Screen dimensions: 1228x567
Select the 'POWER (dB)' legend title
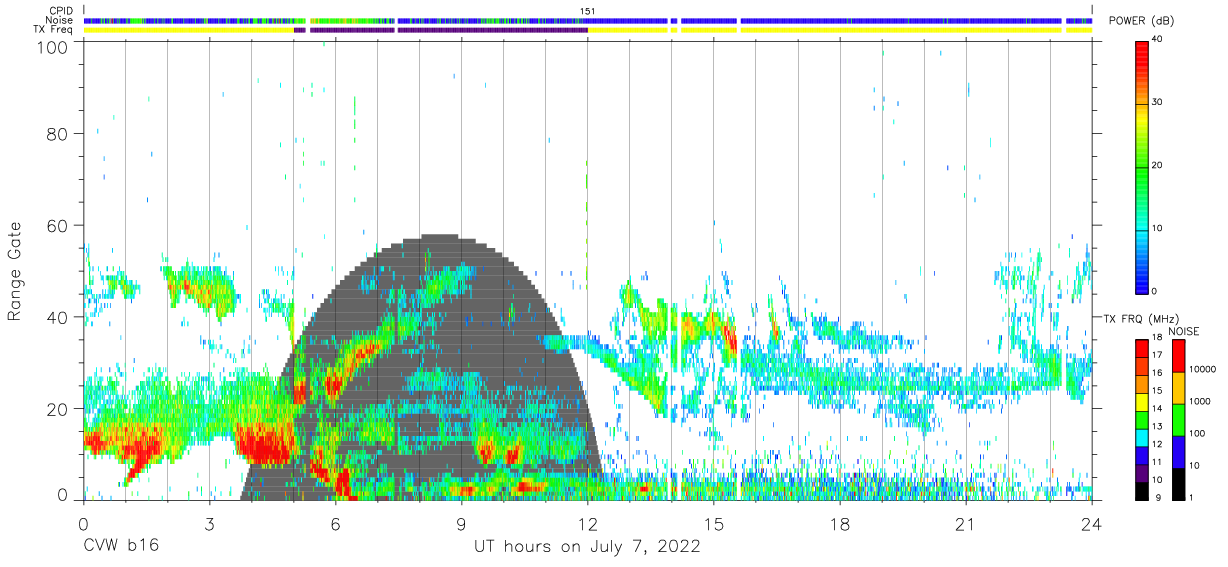pos(1141,21)
